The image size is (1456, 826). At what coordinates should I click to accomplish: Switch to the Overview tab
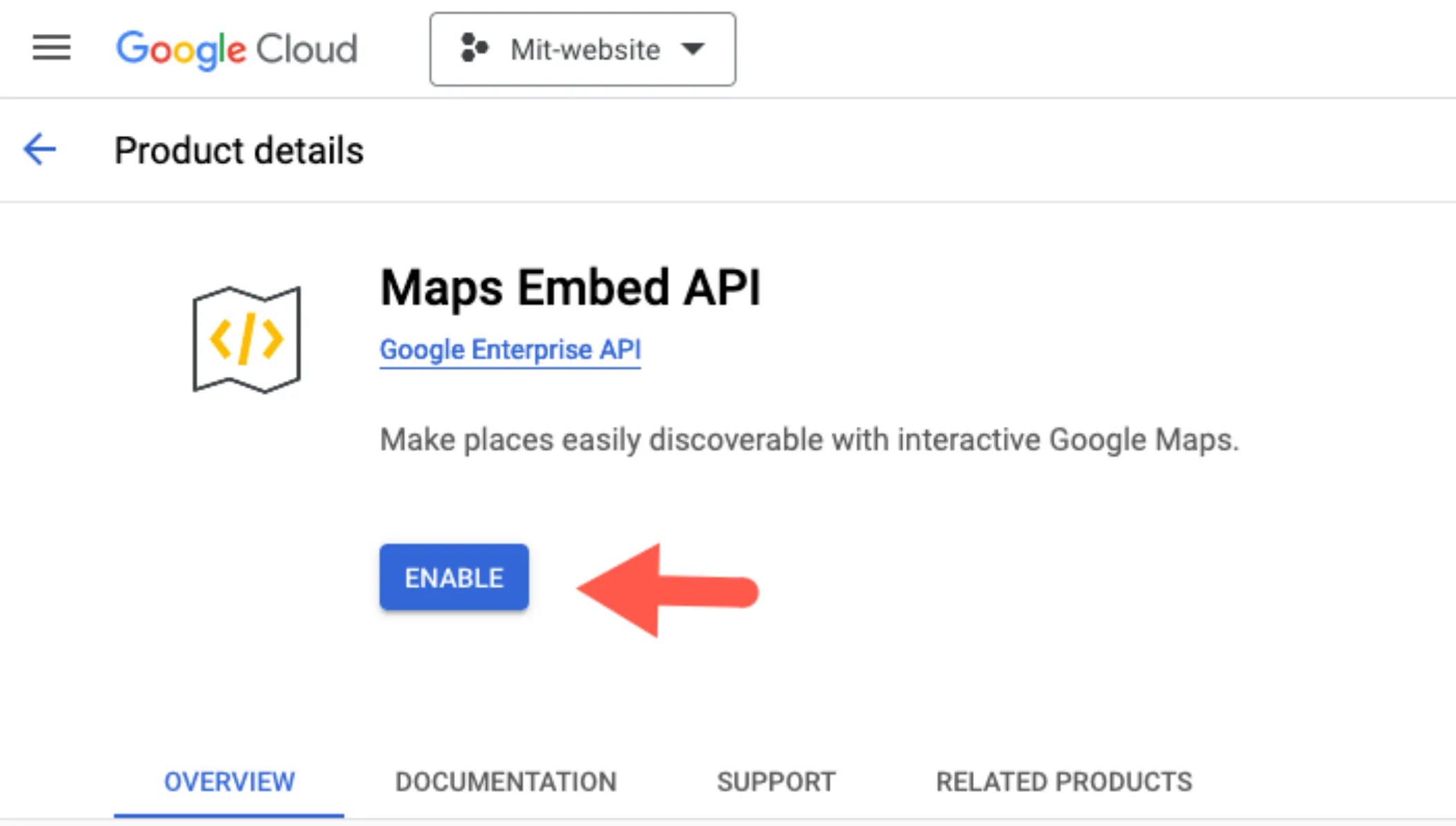229,782
